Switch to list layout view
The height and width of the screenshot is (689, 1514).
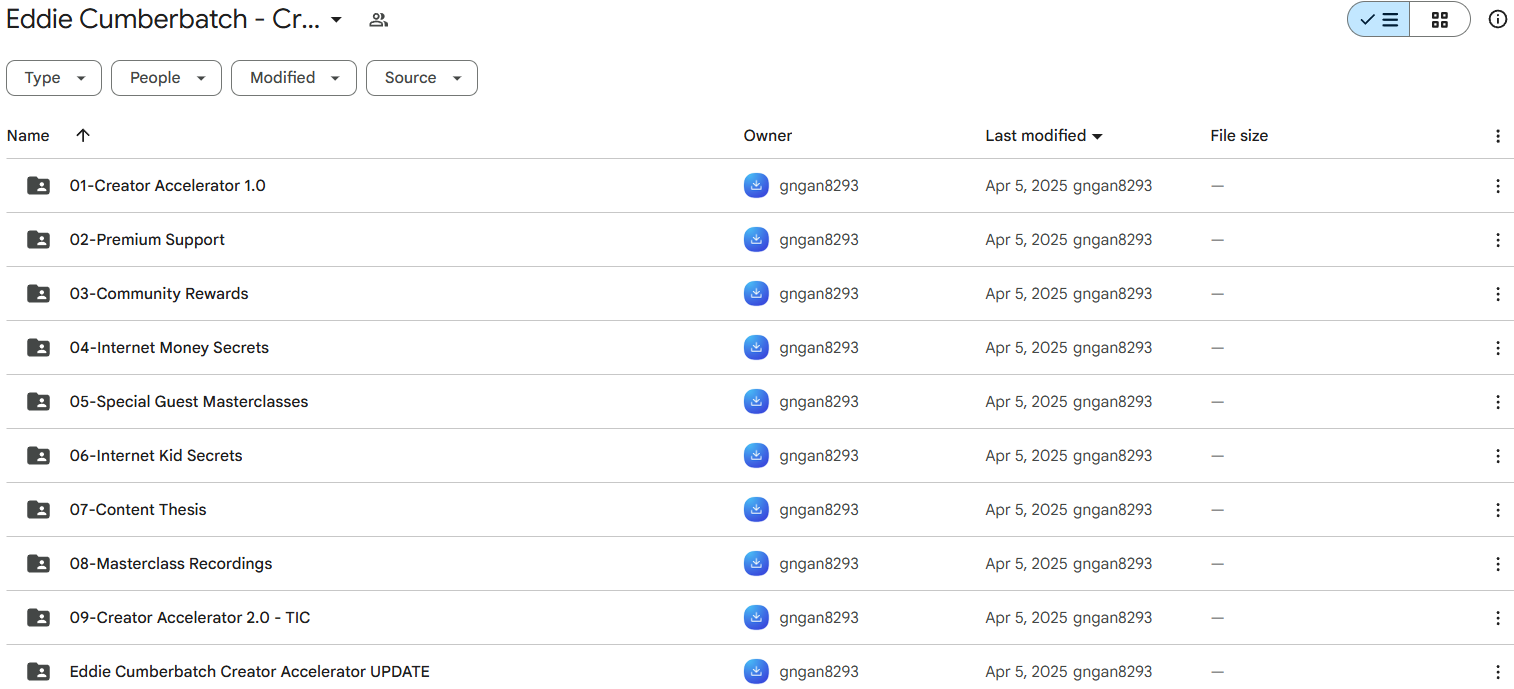(1379, 20)
